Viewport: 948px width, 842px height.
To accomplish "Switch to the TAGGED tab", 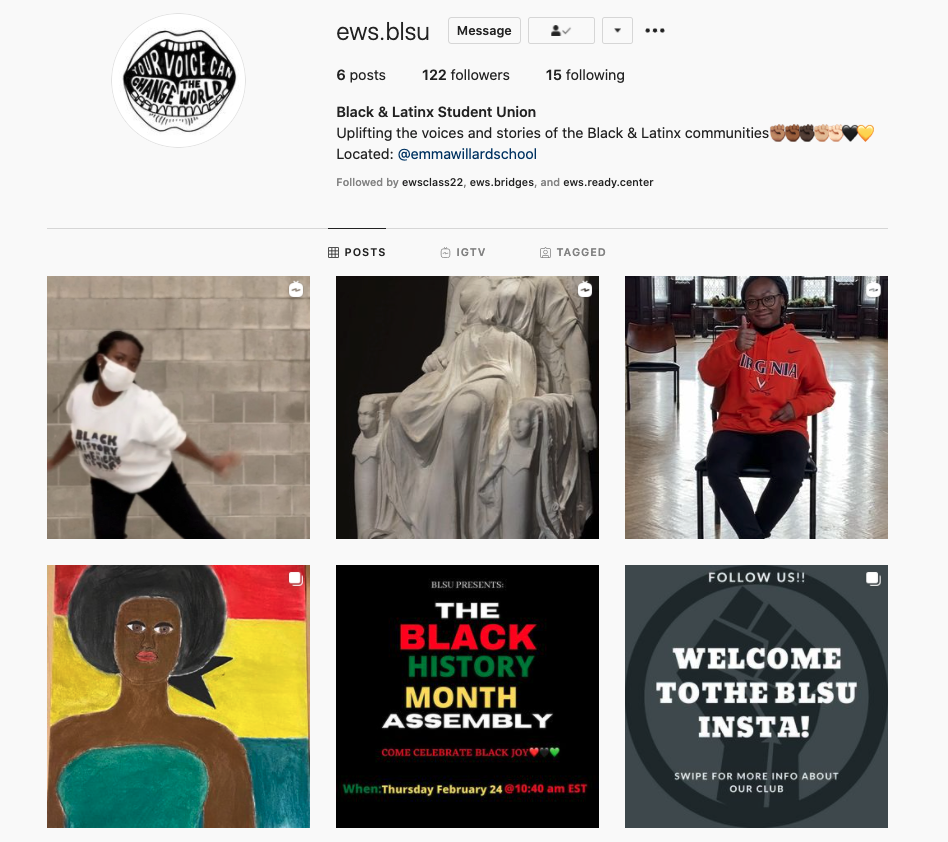I will click(573, 252).
